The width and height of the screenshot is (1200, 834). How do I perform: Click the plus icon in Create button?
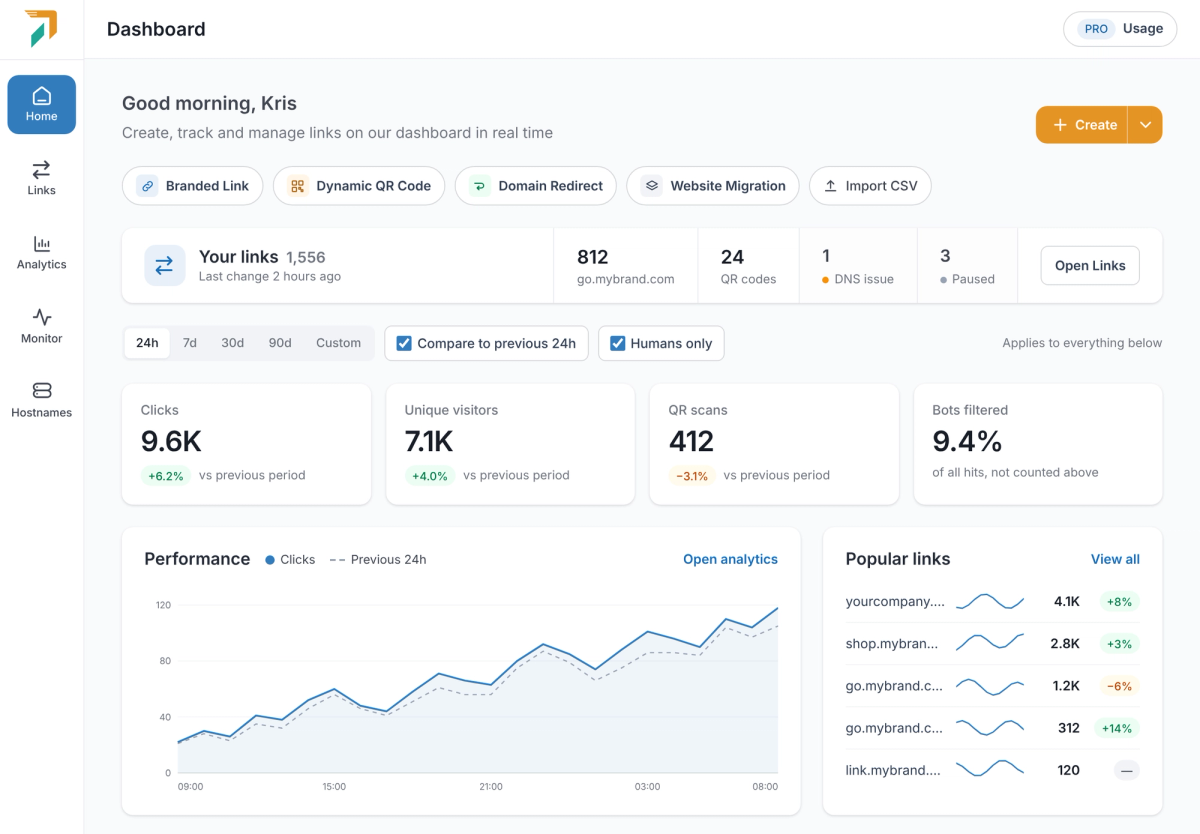coord(1060,125)
